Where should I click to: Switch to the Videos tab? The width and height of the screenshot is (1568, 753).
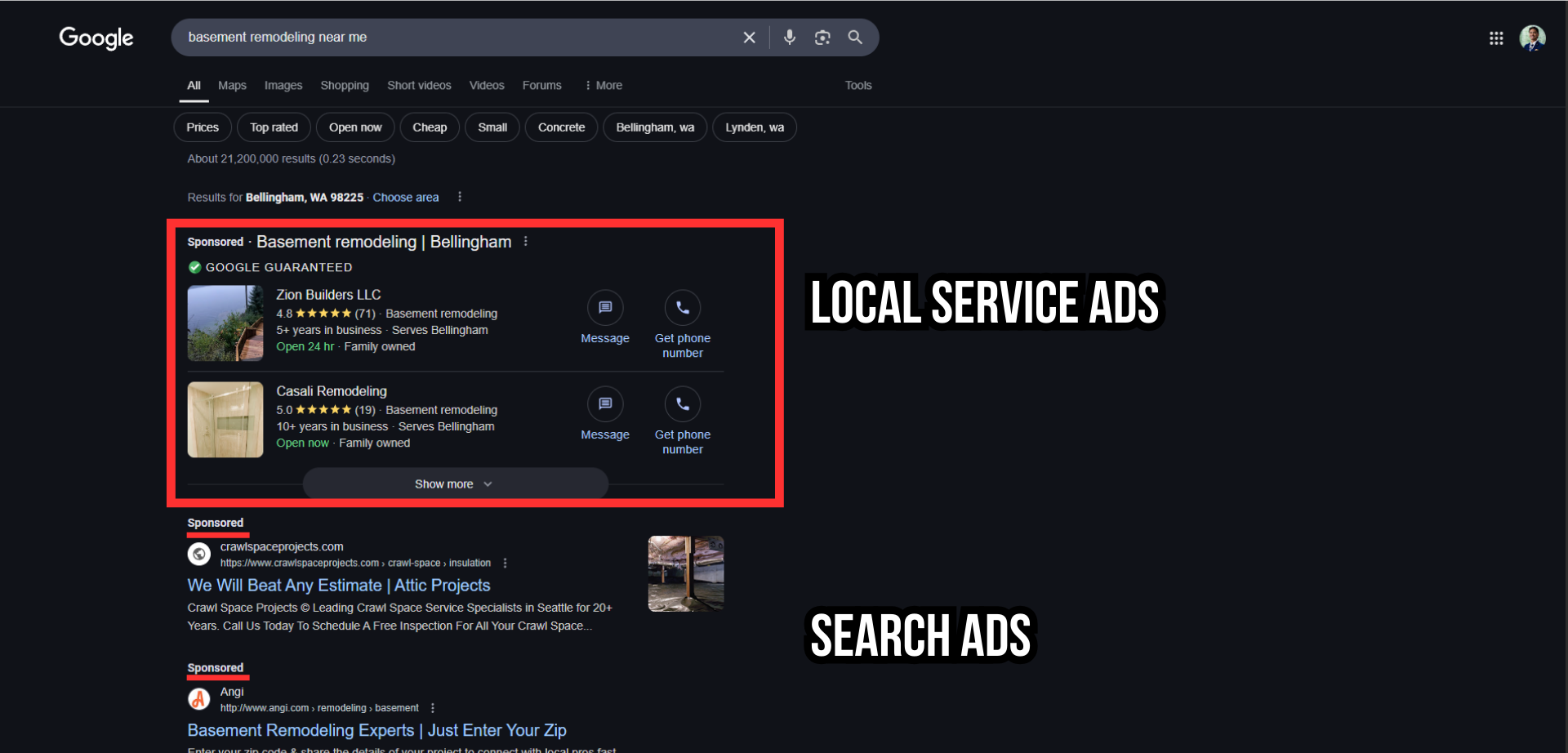point(487,85)
